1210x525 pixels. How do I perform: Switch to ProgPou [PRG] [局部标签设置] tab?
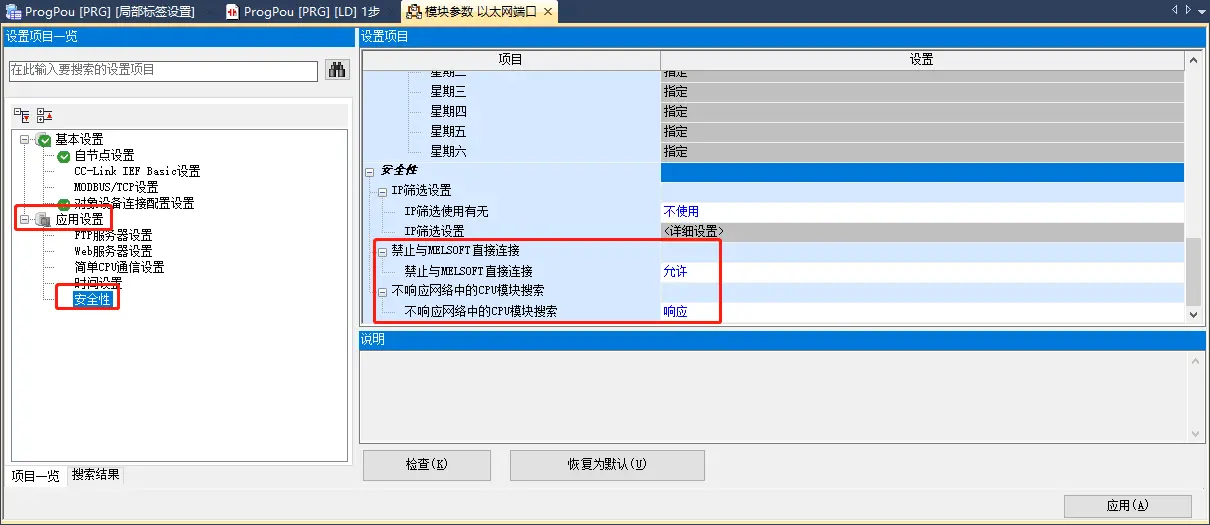pos(102,12)
